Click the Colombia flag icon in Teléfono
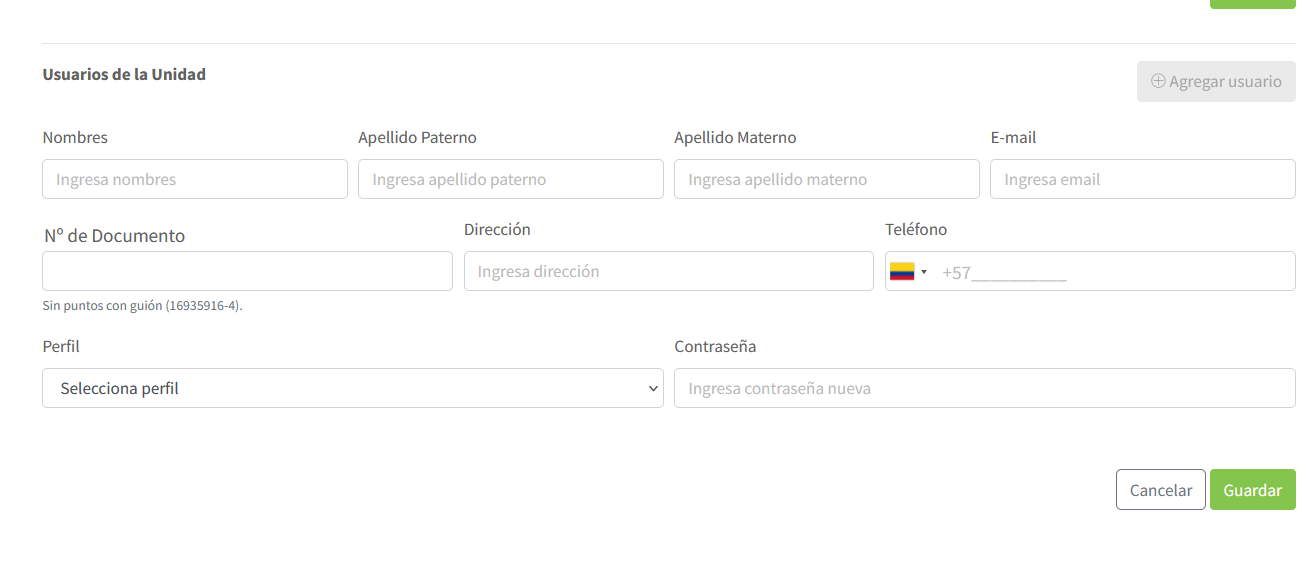This screenshot has height=565, width=1310. point(902,271)
